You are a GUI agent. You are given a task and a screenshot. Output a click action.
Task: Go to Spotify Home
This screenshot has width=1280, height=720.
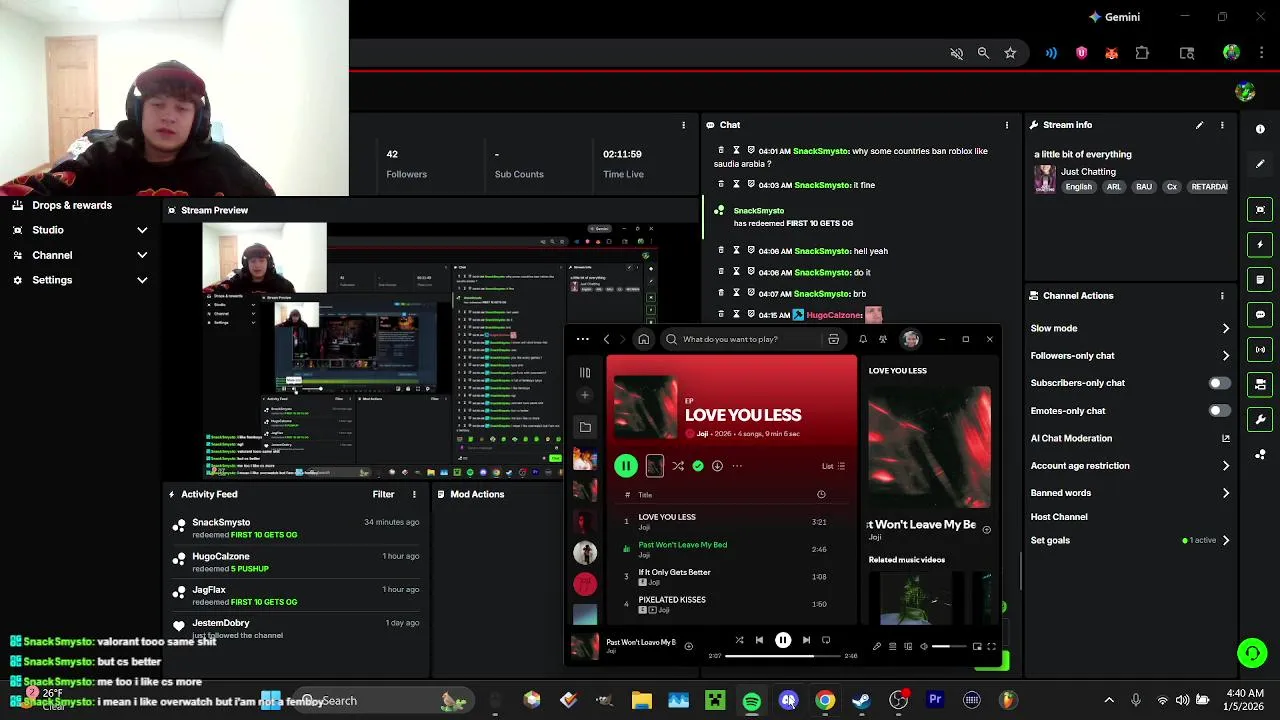pos(643,339)
